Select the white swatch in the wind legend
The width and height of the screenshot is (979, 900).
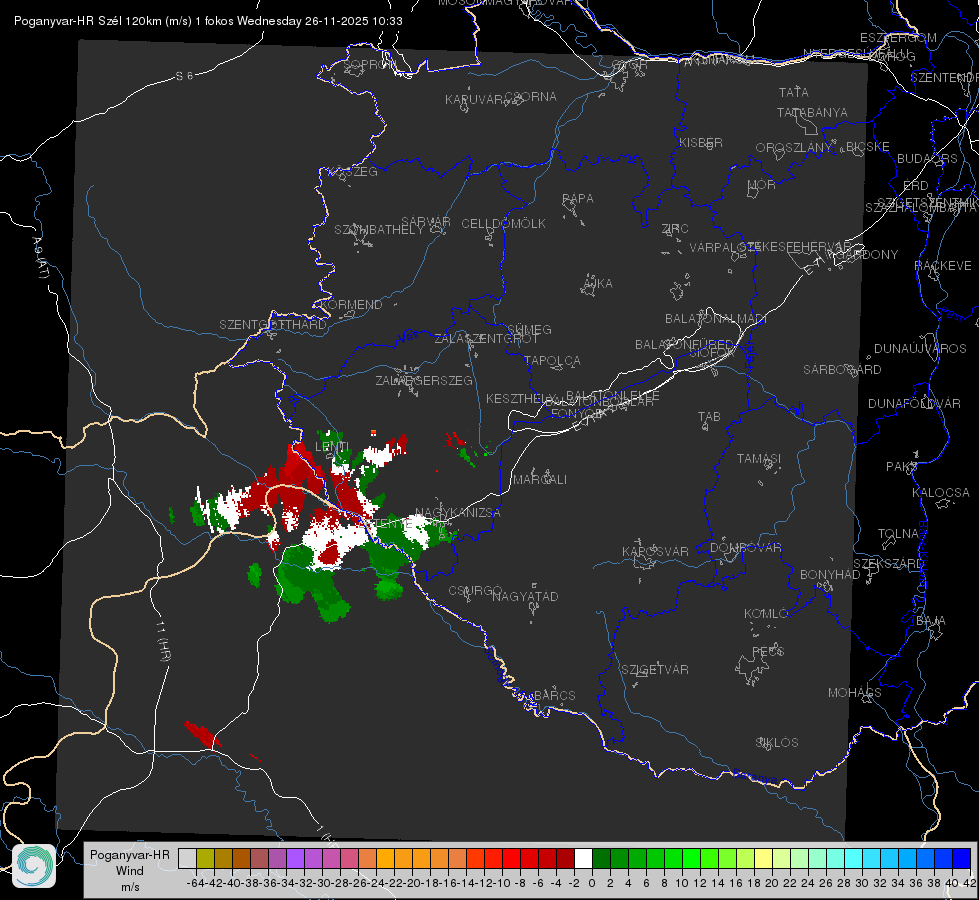(583, 859)
